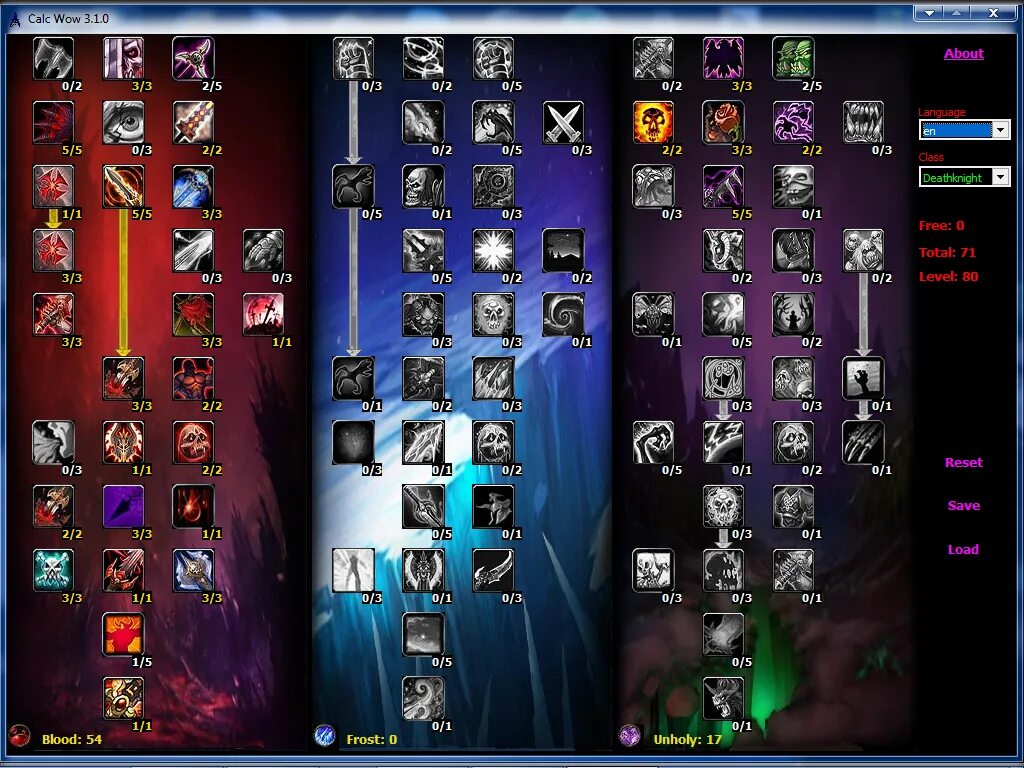Click the 'Free: 0' points text
The width and height of the screenshot is (1024, 768).
coord(941,225)
